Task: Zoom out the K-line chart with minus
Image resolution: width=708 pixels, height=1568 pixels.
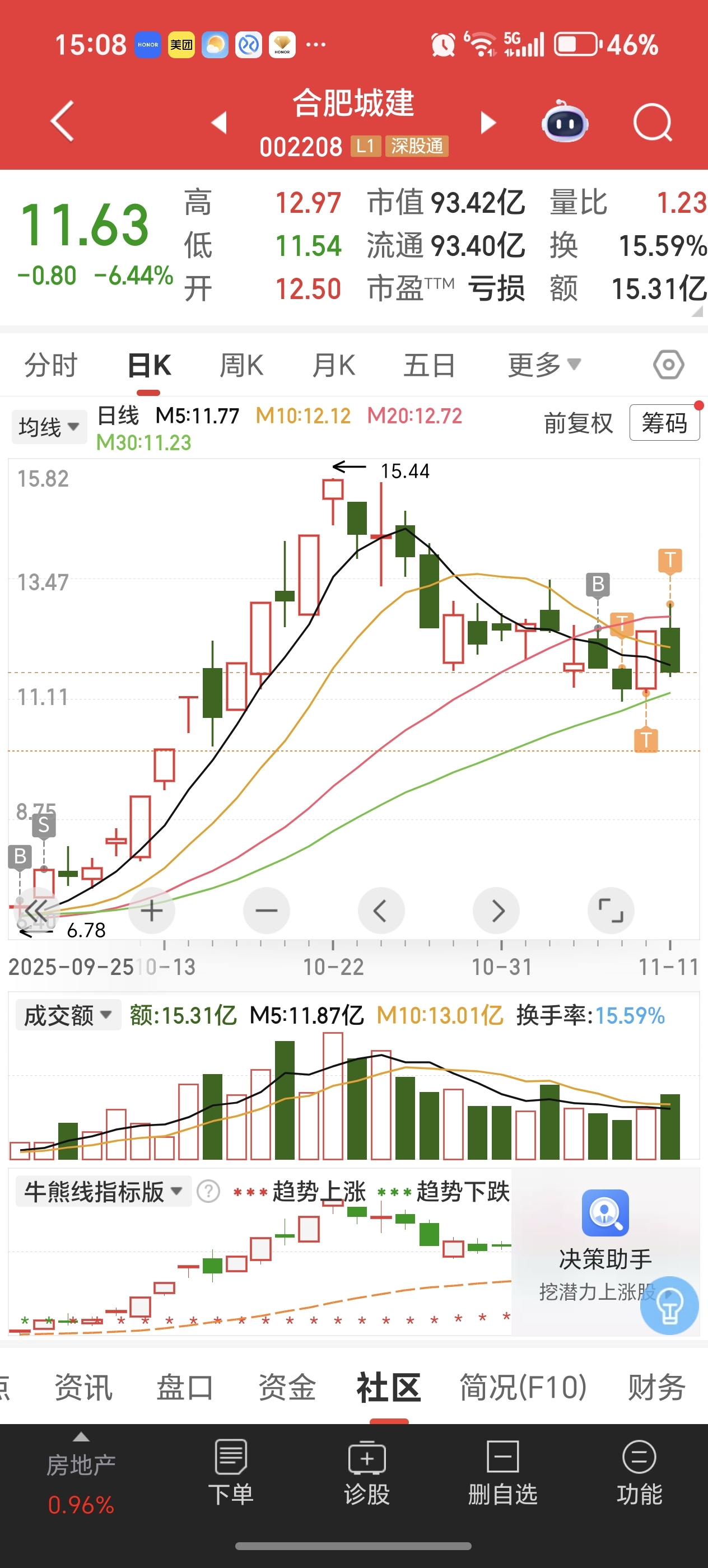Action: pos(266,911)
